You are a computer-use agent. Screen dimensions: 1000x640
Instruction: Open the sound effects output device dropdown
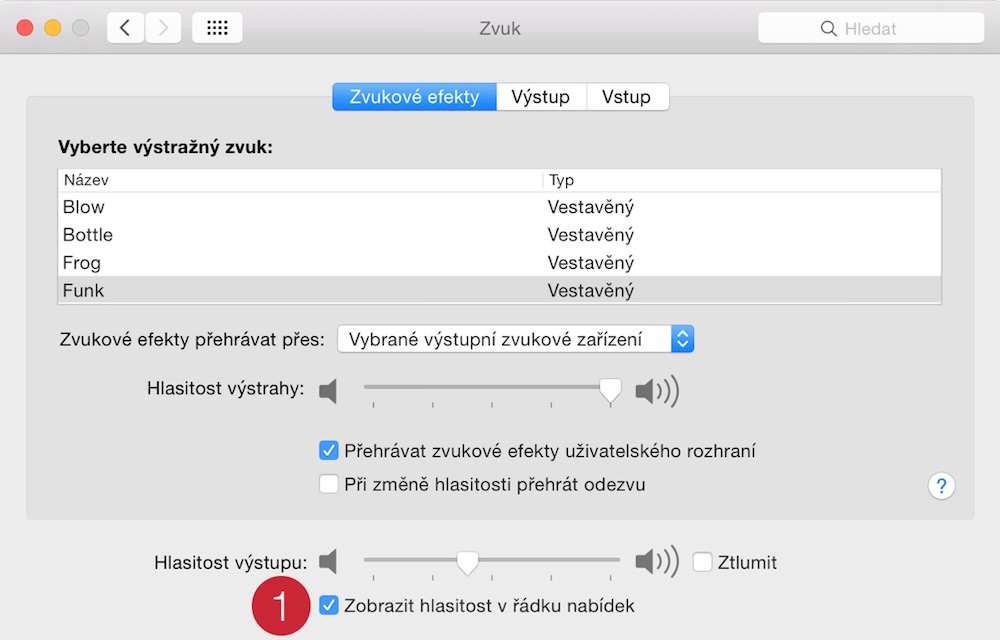click(x=515, y=339)
